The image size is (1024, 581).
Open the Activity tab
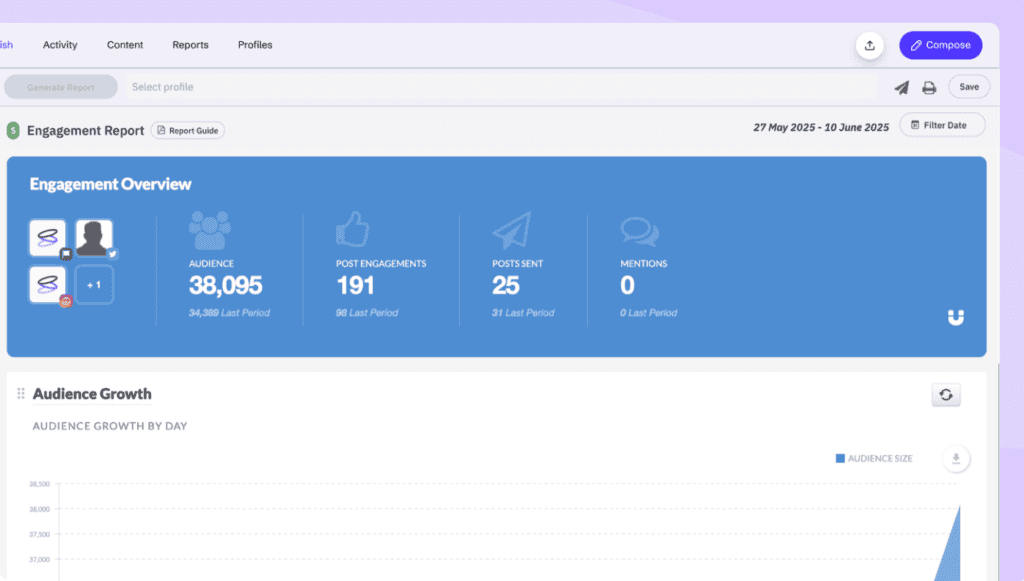[x=60, y=45]
